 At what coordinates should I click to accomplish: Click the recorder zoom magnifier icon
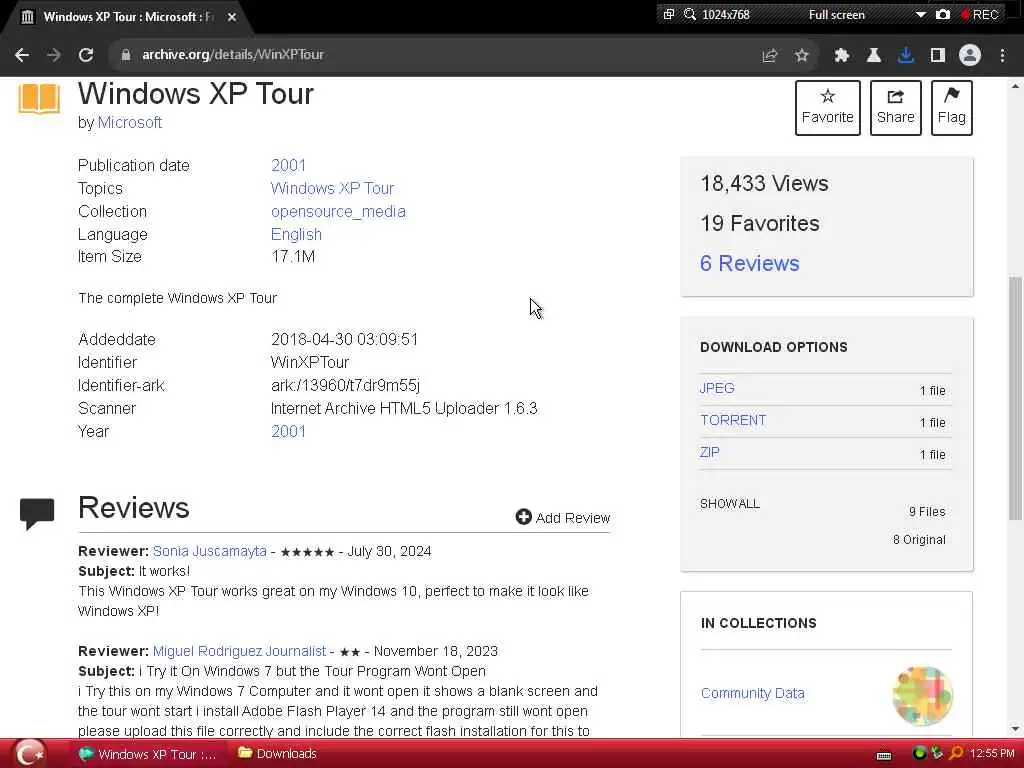[x=690, y=14]
